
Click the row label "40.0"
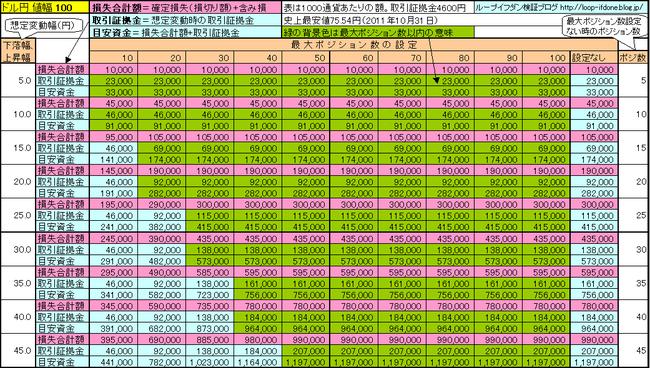click(x=18, y=317)
